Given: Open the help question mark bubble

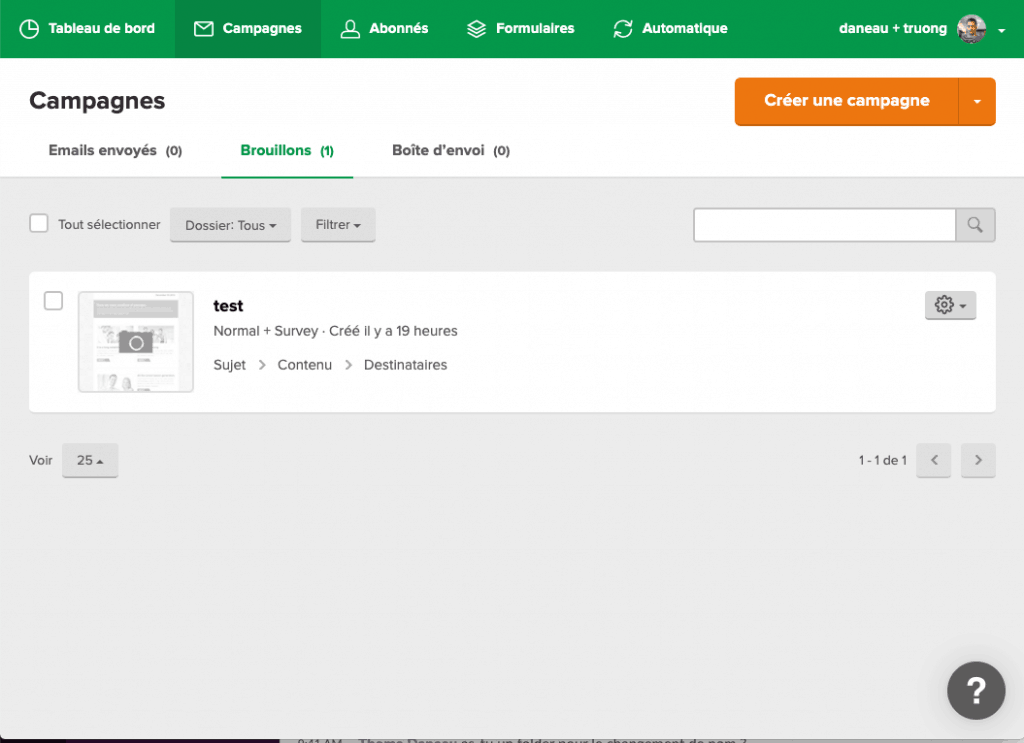Looking at the screenshot, I should (x=976, y=690).
